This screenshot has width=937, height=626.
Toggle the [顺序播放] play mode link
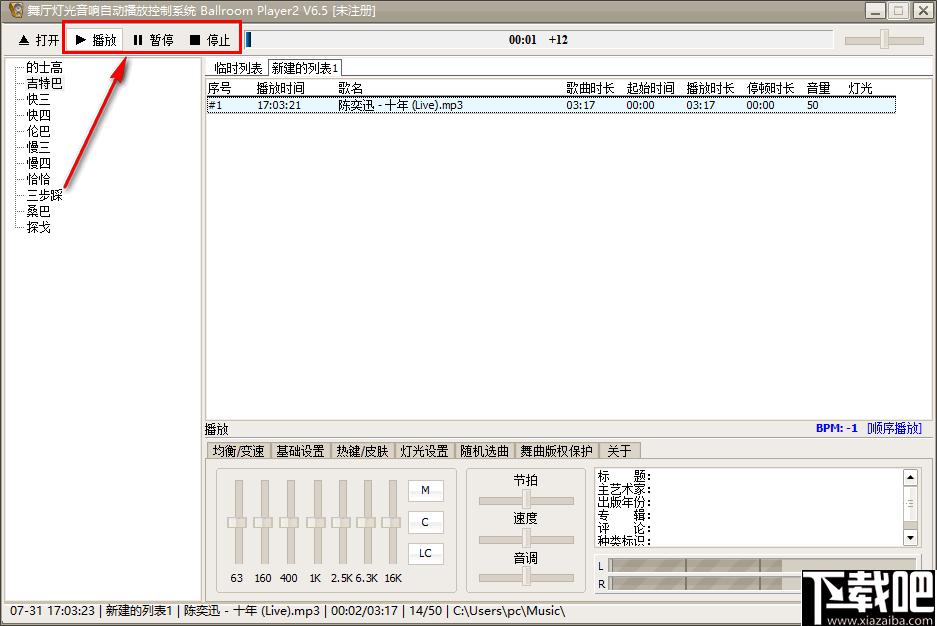(895, 428)
